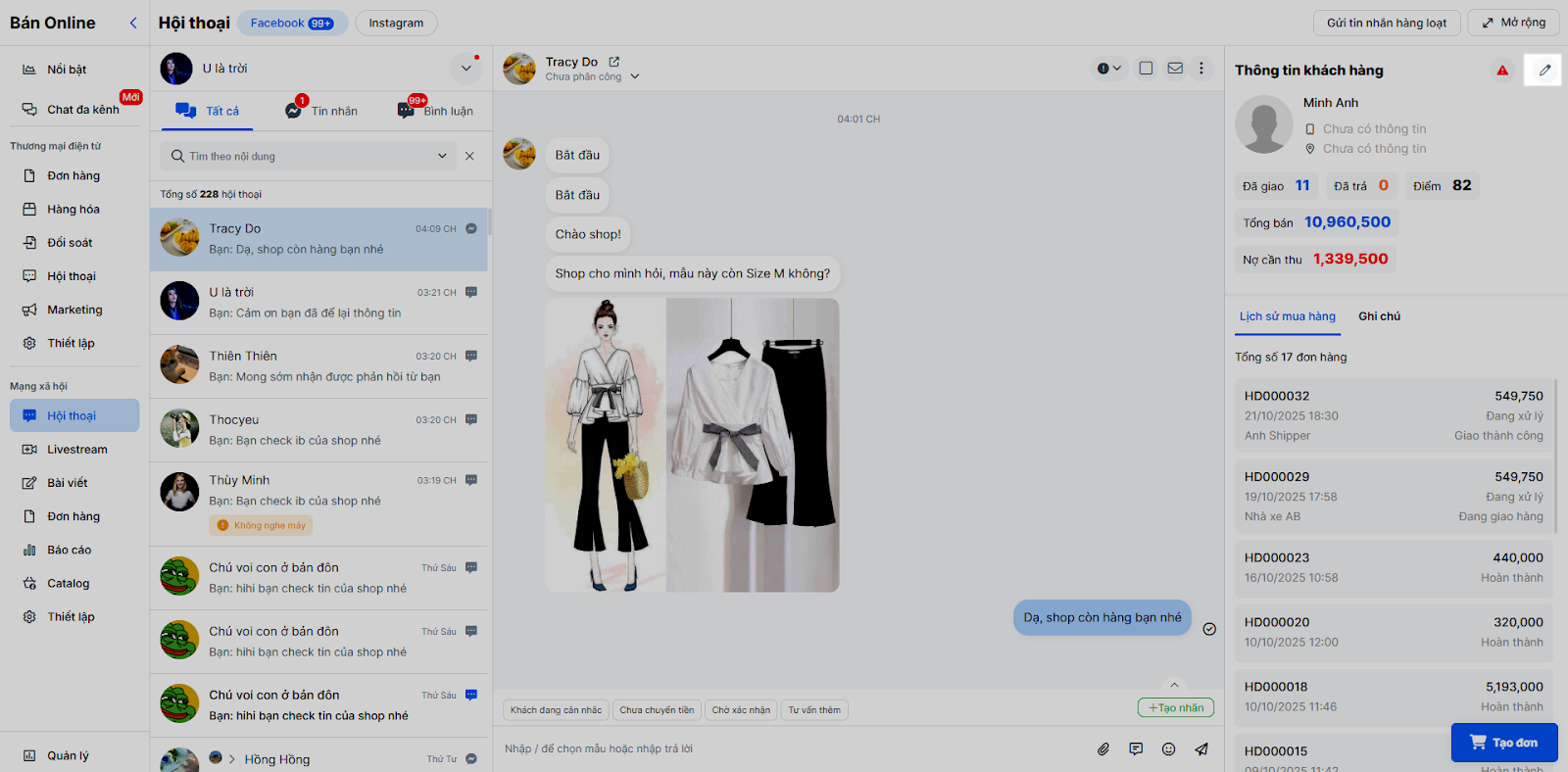The image size is (1568, 772).
Task: Open the Ghi chú tab
Action: (1380, 316)
